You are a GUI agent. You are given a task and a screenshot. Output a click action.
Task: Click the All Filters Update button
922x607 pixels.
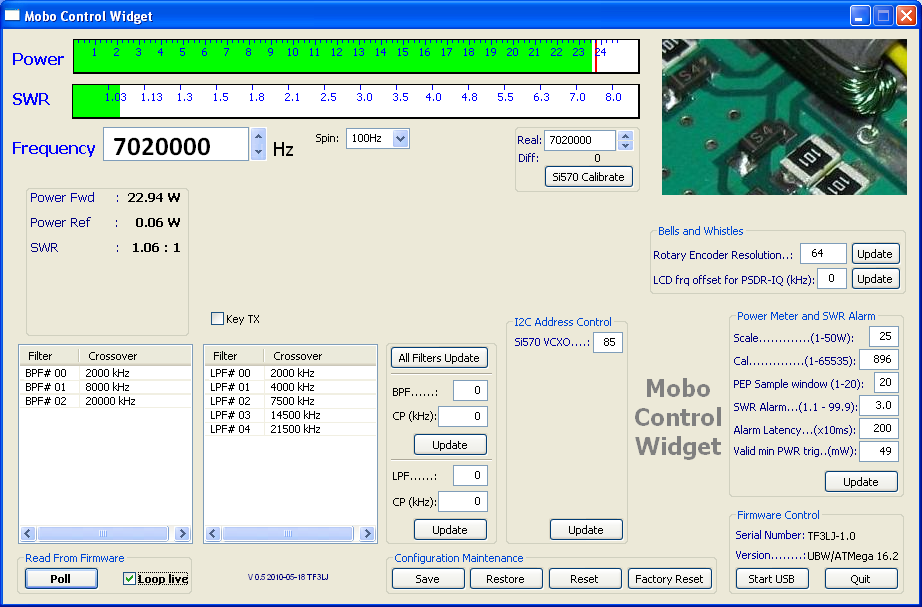point(438,358)
